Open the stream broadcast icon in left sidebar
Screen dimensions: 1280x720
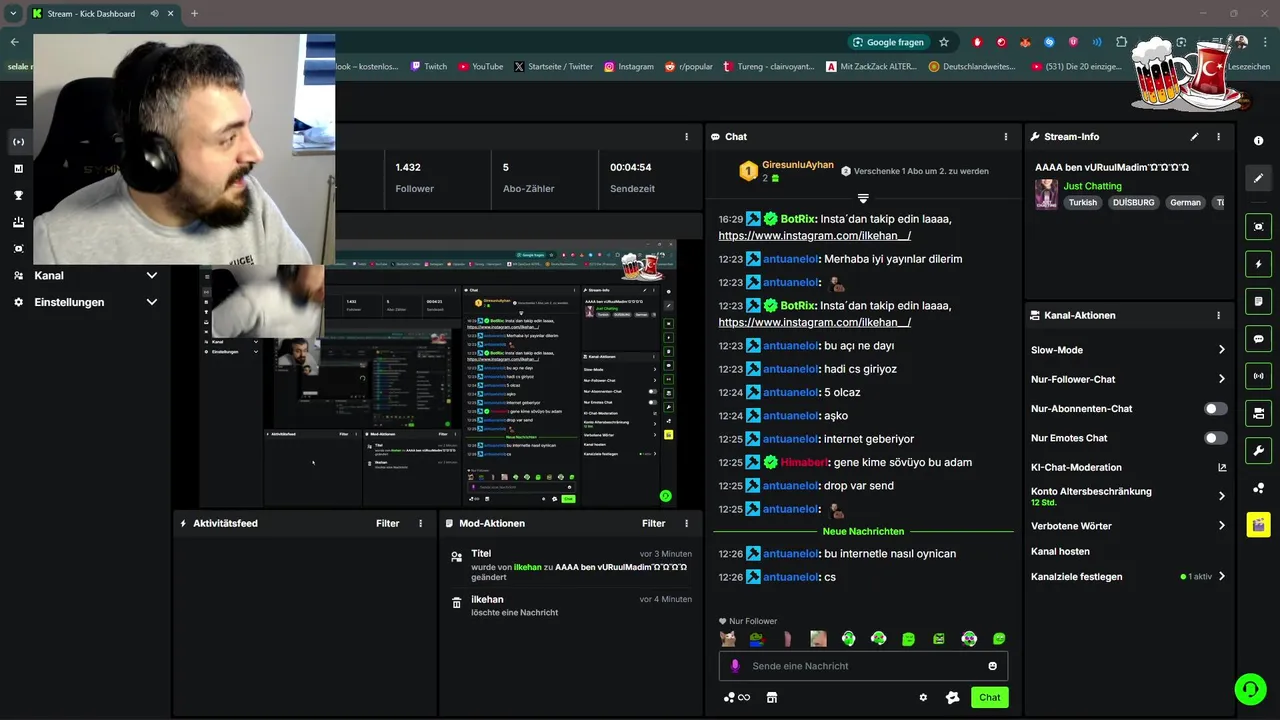tap(18, 142)
